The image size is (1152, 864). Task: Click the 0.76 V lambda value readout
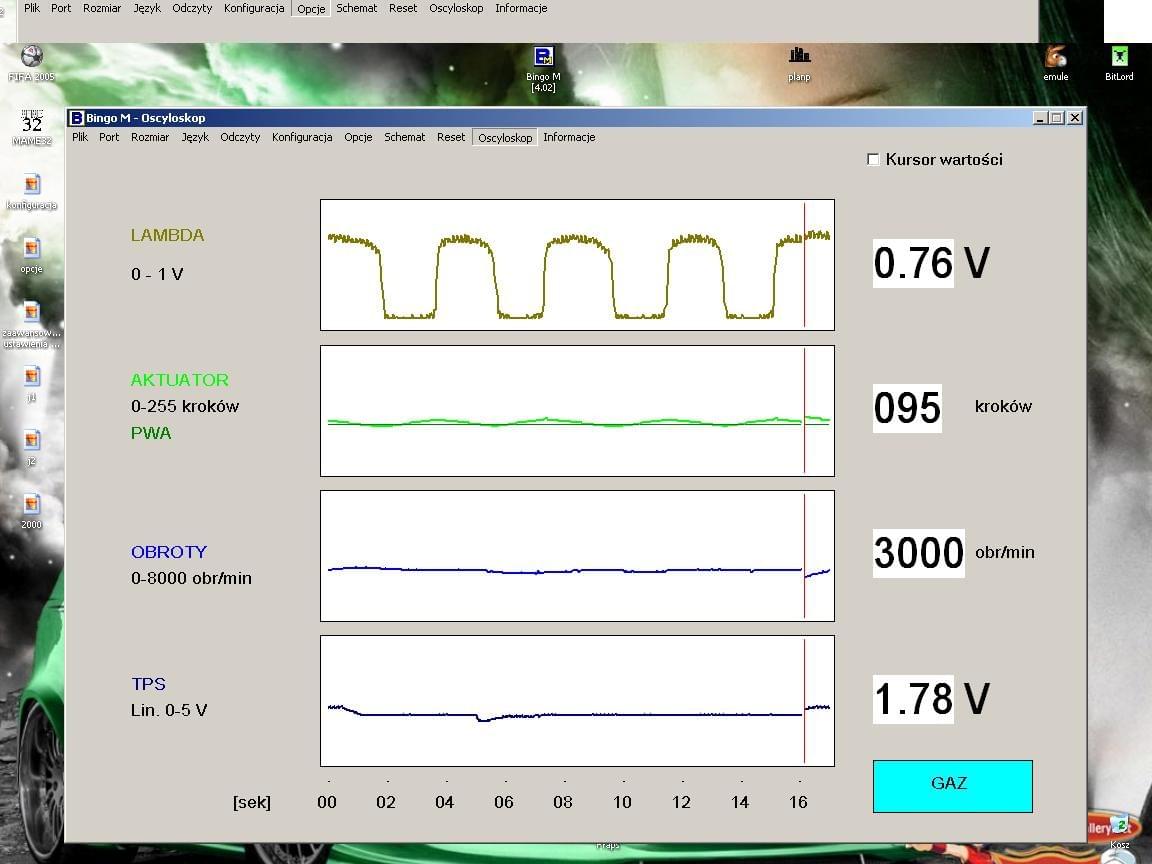coord(913,264)
